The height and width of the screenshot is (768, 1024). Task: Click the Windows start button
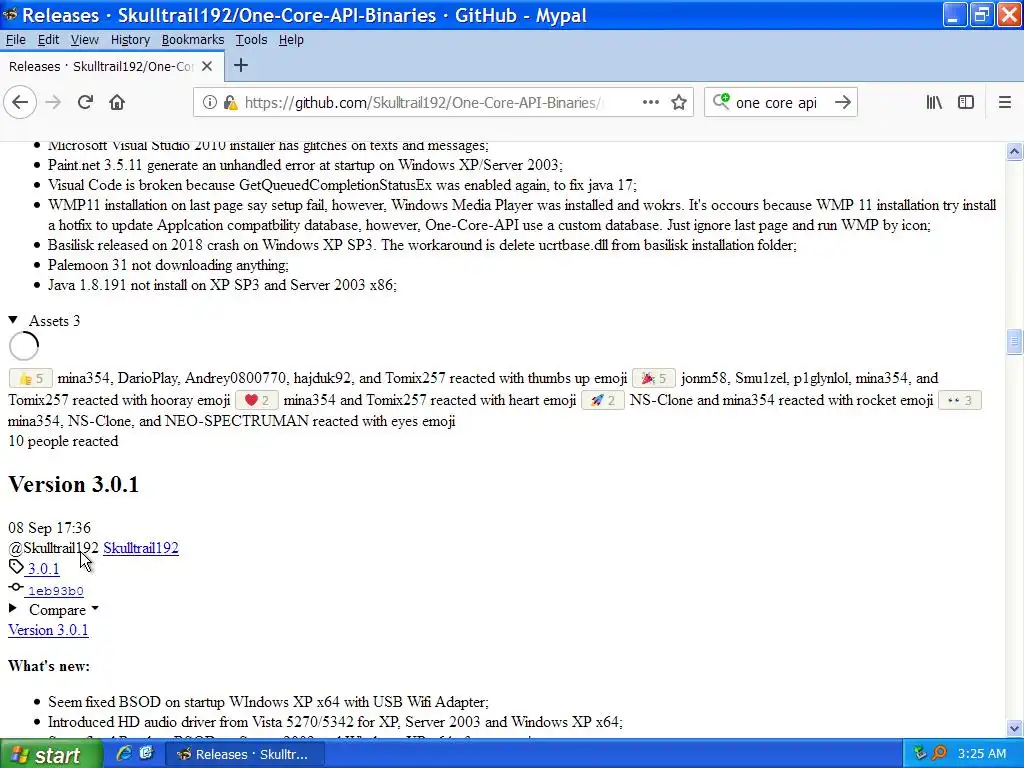[x=51, y=754]
